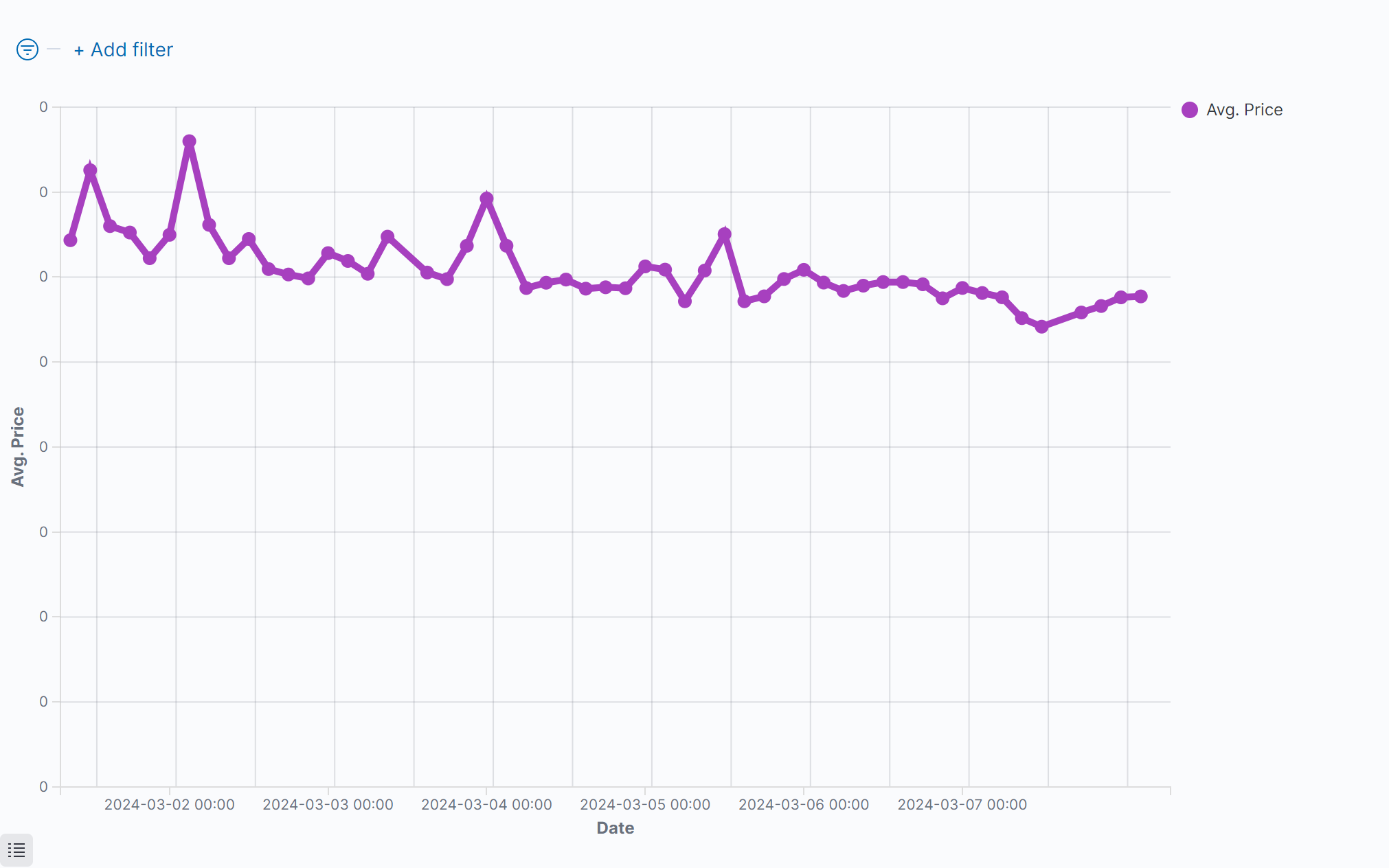Click the Add filter link
The width and height of the screenshot is (1389, 868).
point(124,49)
